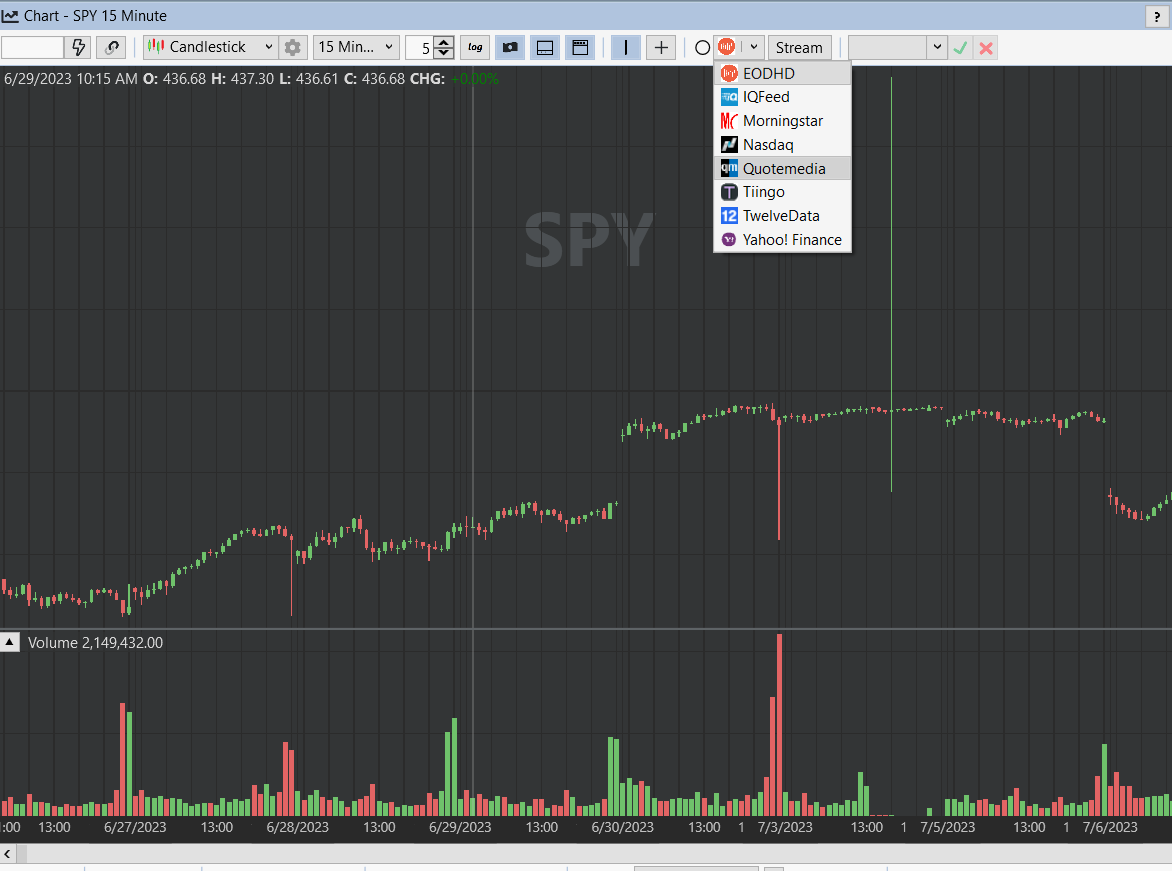Select Quotemedia from provider list

point(783,168)
